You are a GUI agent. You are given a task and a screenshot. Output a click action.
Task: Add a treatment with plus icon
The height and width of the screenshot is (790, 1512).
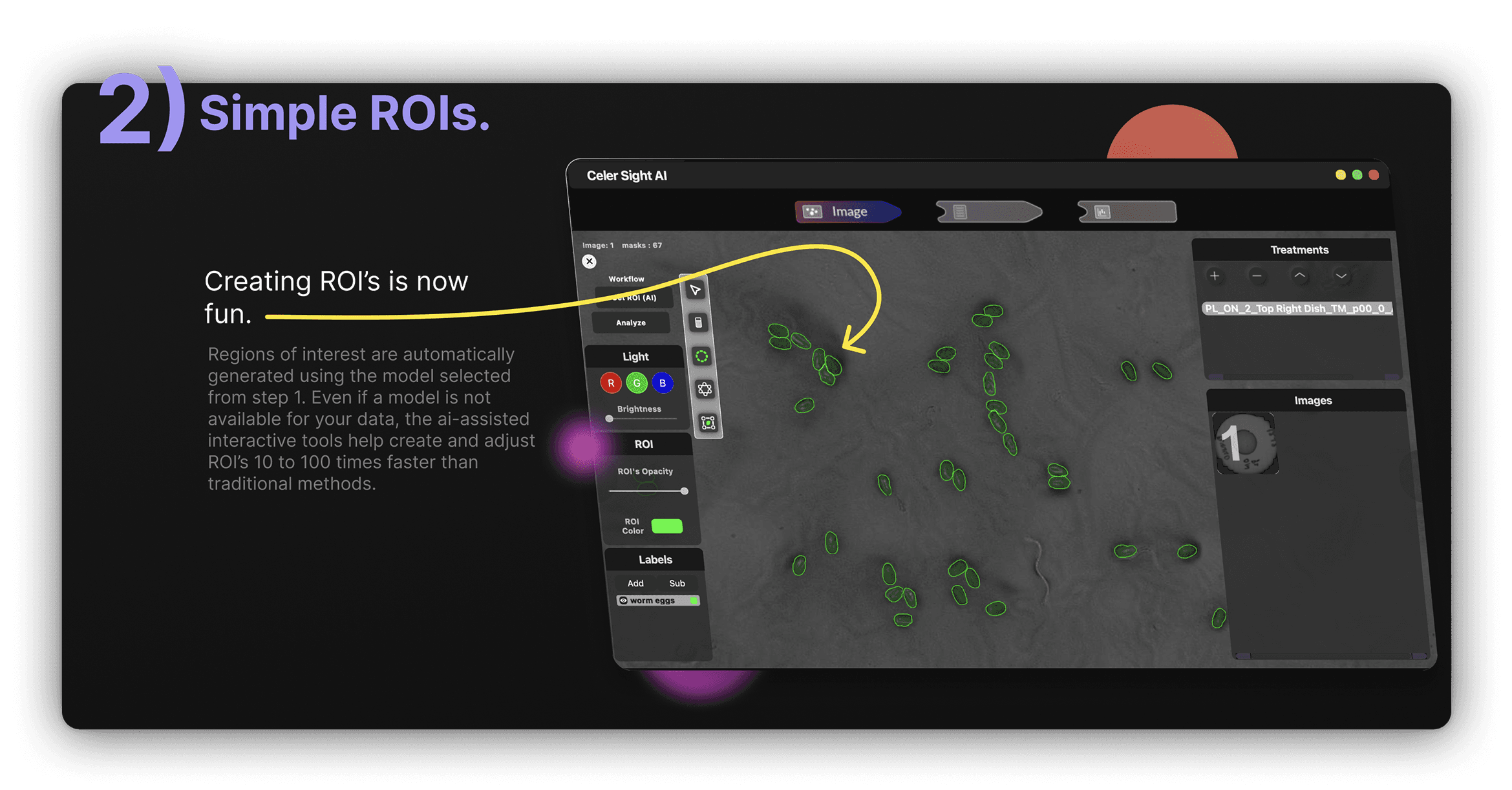click(x=1215, y=276)
